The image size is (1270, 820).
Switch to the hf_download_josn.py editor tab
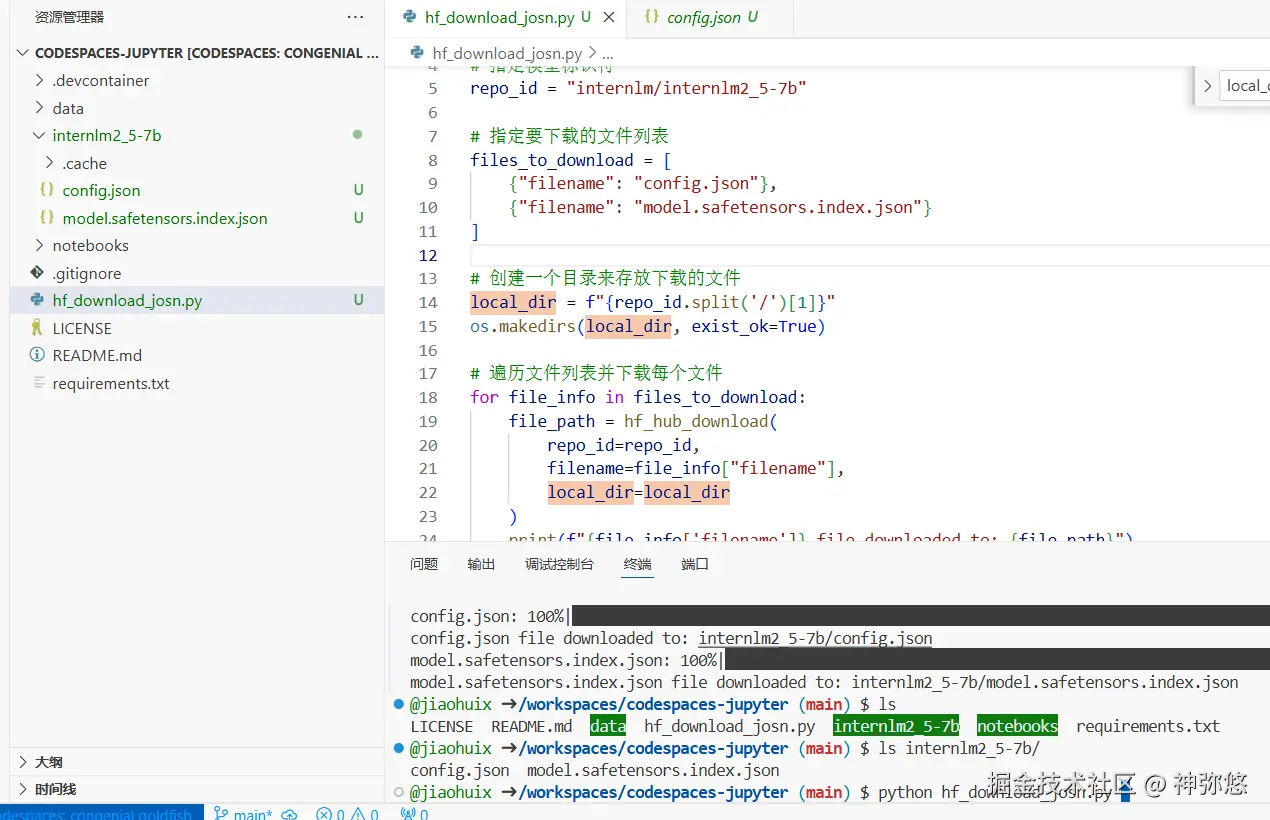pyautogui.click(x=506, y=17)
